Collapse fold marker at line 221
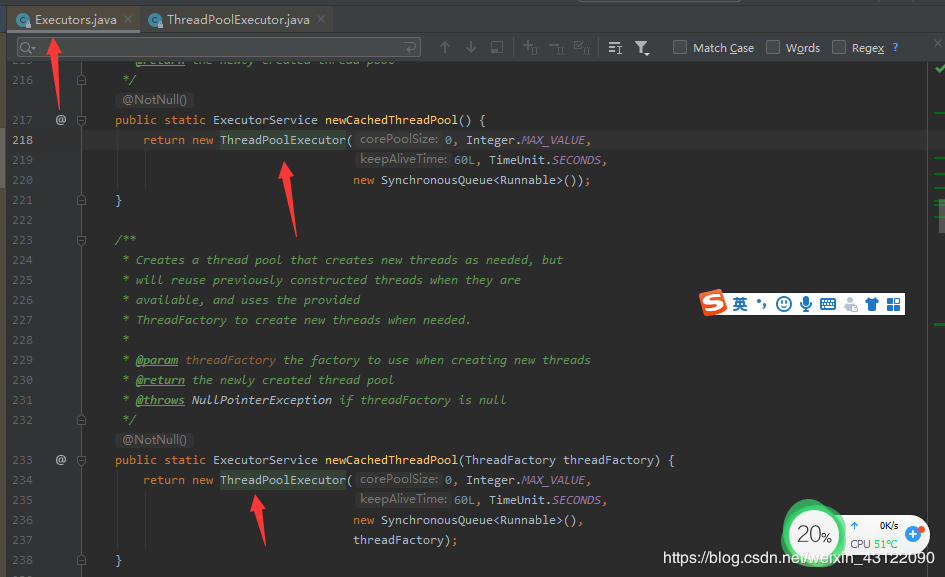The height and width of the screenshot is (577, 945). [81, 200]
